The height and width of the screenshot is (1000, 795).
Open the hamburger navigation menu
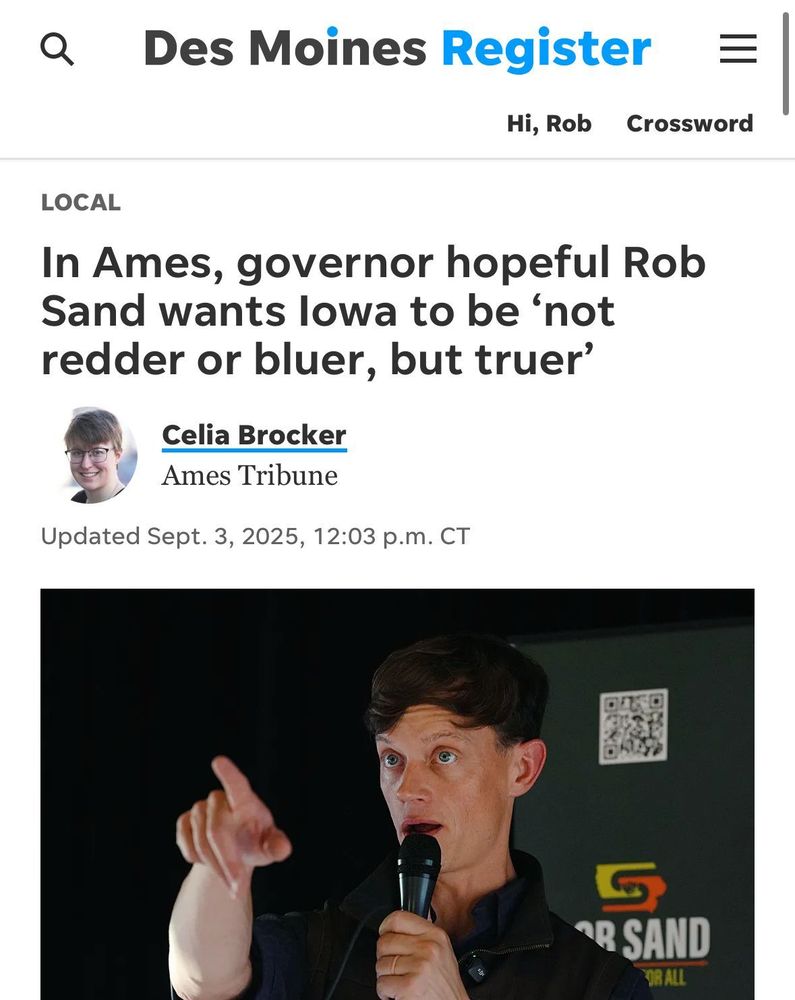tap(738, 48)
